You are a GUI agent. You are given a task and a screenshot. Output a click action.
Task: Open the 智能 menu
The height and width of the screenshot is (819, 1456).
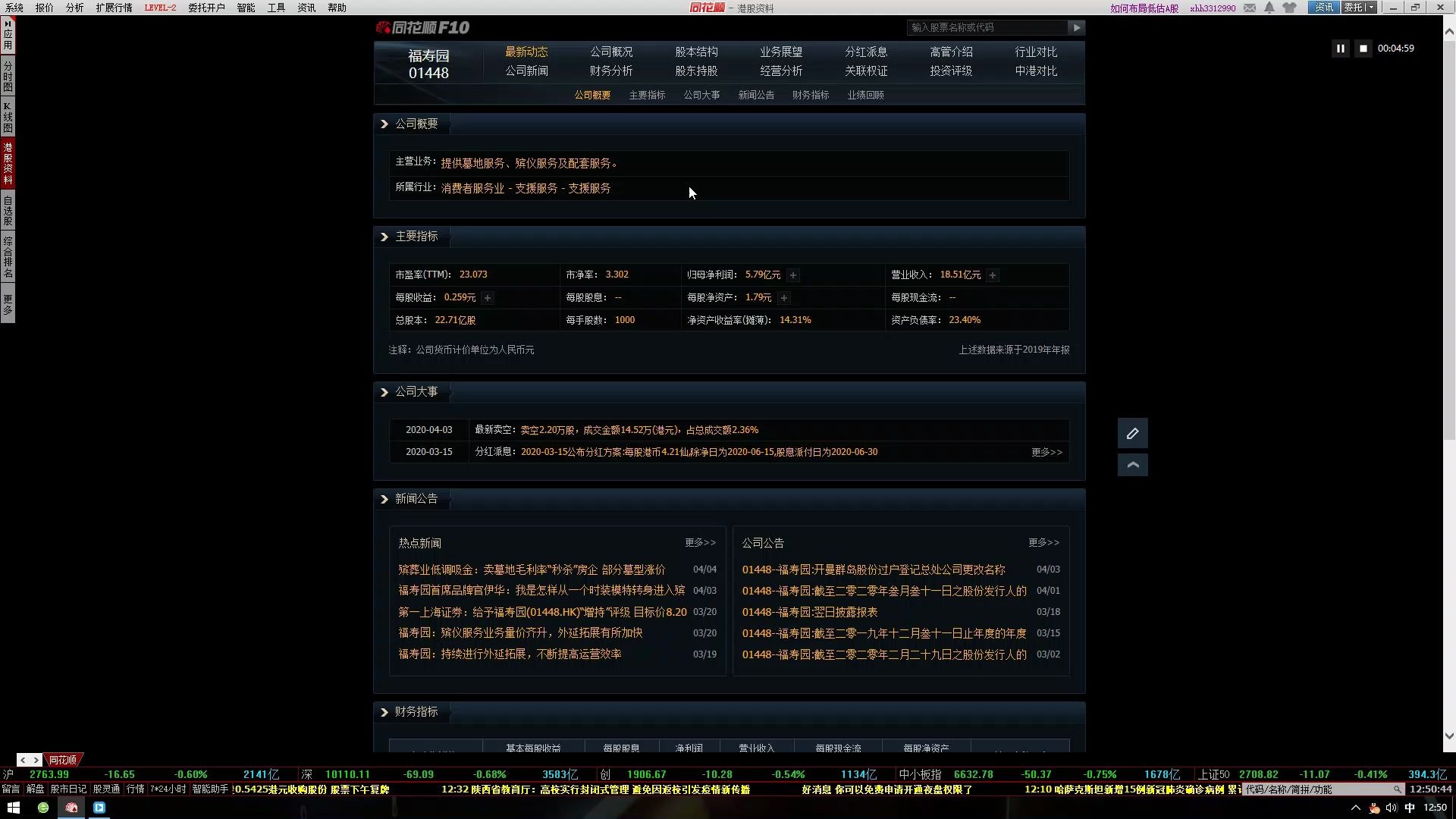point(246,8)
